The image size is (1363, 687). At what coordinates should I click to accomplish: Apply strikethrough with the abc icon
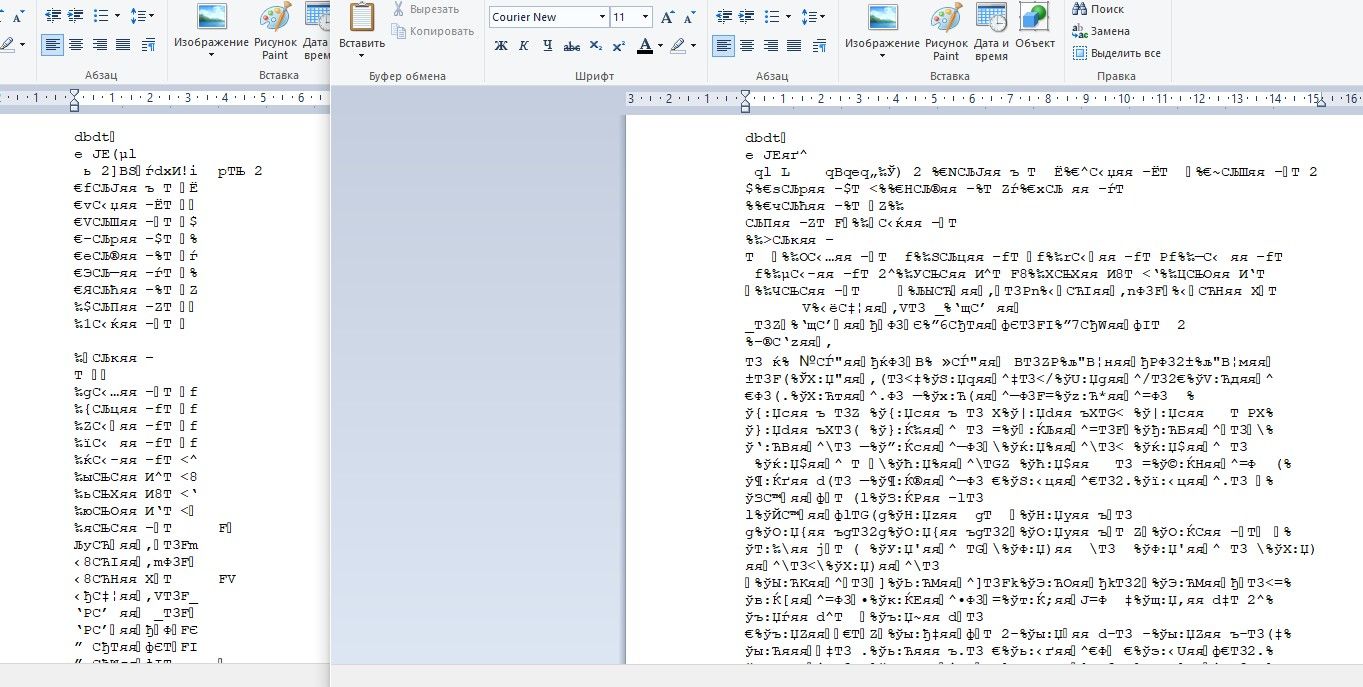click(572, 46)
